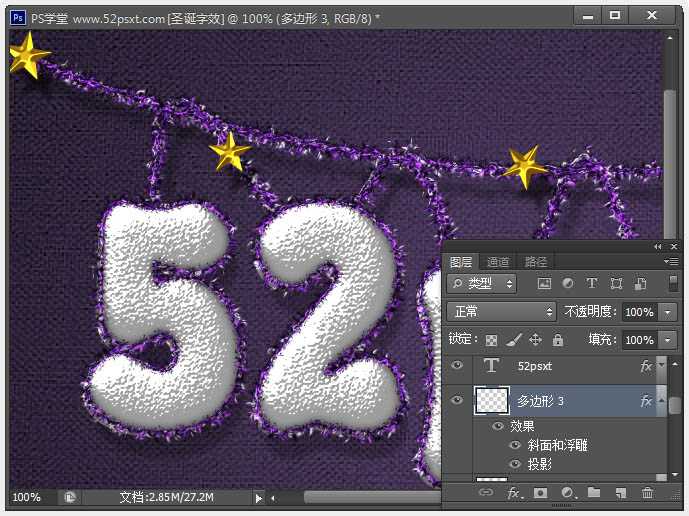The height and width of the screenshot is (516, 689).
Task: Add a layer mask
Action: [x=540, y=493]
